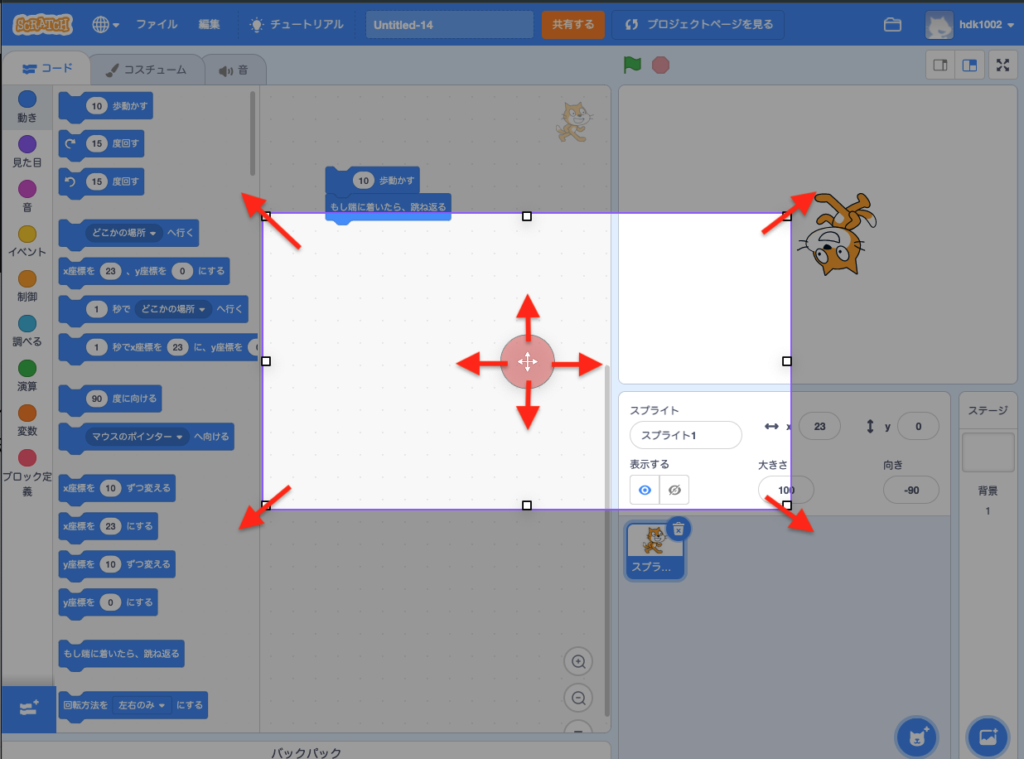The width and height of the screenshot is (1024, 759).
Task: Click the x座標を10ずつ変える block
Action: pos(117,489)
